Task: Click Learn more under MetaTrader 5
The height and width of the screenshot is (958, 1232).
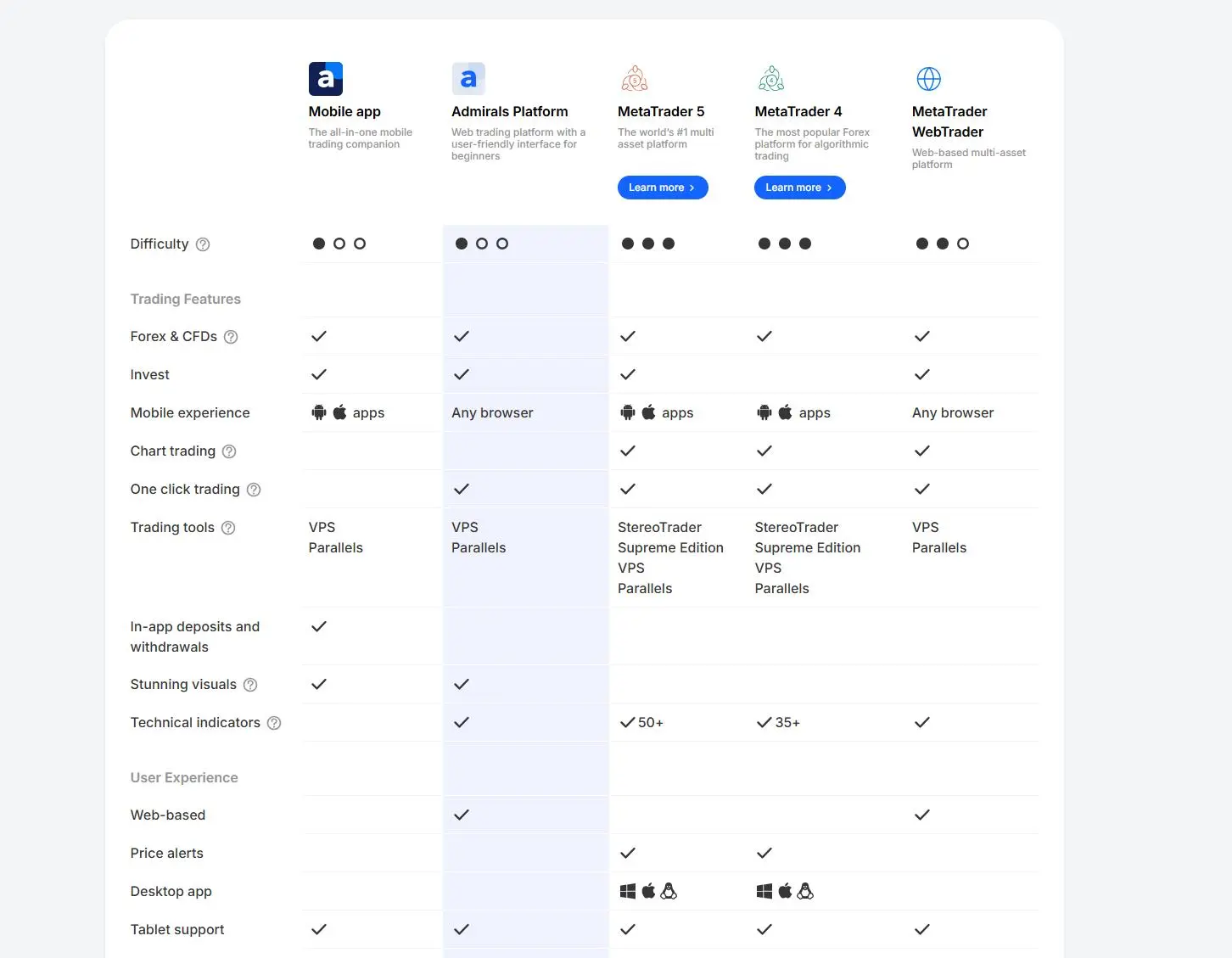Action: (663, 188)
